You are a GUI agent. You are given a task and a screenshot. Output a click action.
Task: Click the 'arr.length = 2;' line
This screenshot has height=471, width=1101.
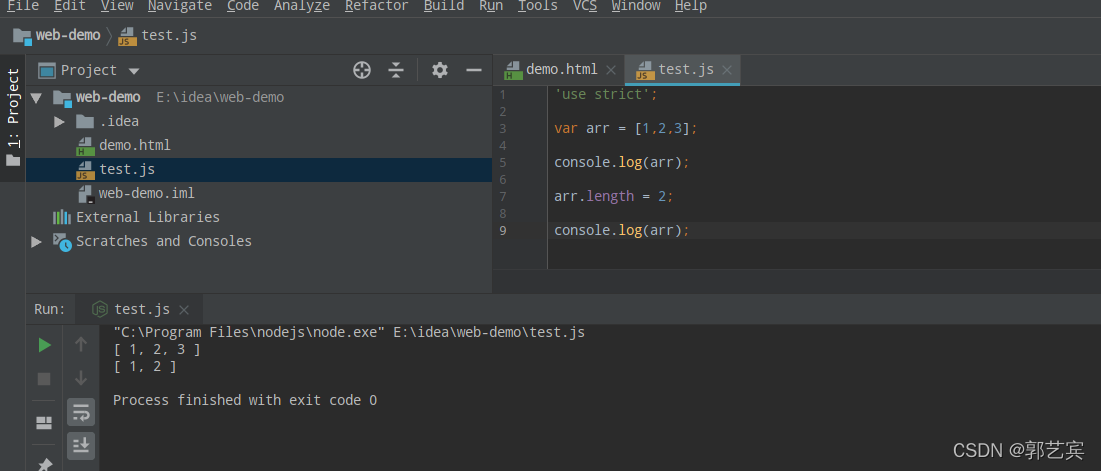tap(614, 197)
